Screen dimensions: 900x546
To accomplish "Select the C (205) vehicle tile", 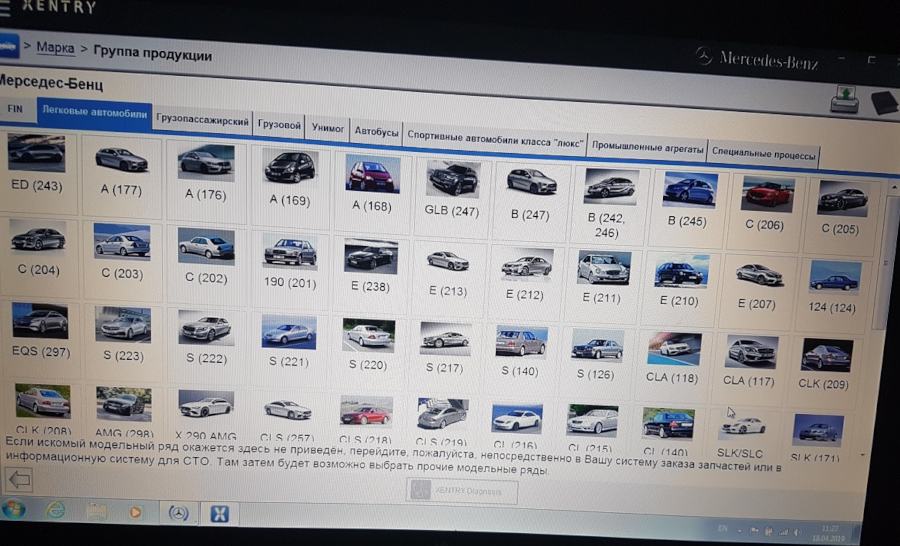I will click(841, 207).
